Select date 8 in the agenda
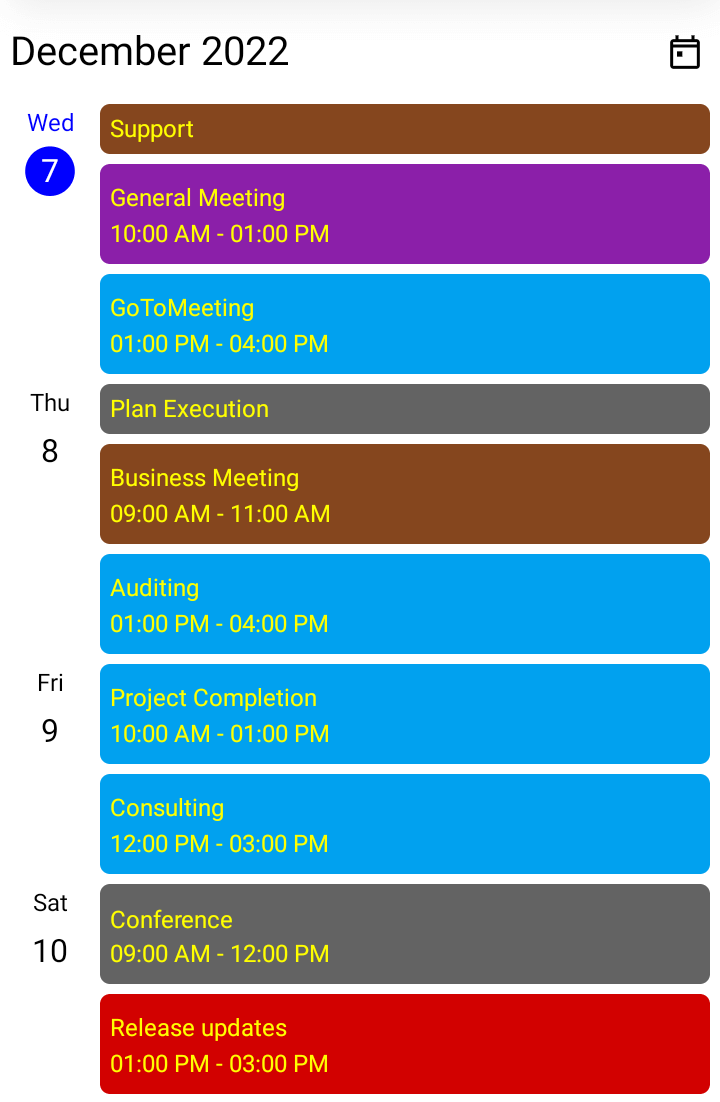720x1102 pixels. [x=50, y=451]
